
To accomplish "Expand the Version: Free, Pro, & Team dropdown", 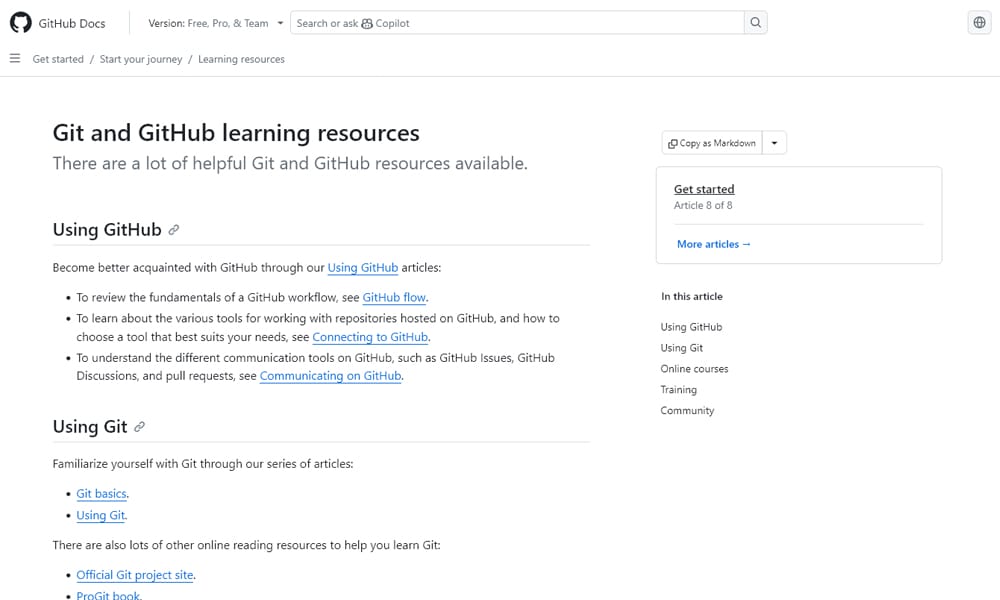I will click(216, 24).
